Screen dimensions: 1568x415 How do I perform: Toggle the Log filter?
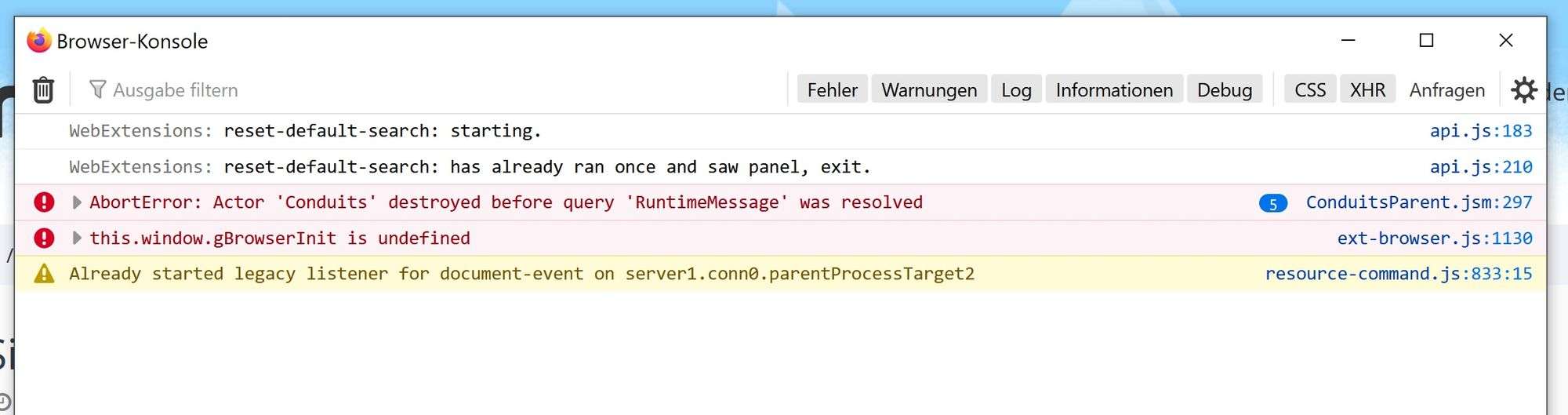click(x=1016, y=90)
